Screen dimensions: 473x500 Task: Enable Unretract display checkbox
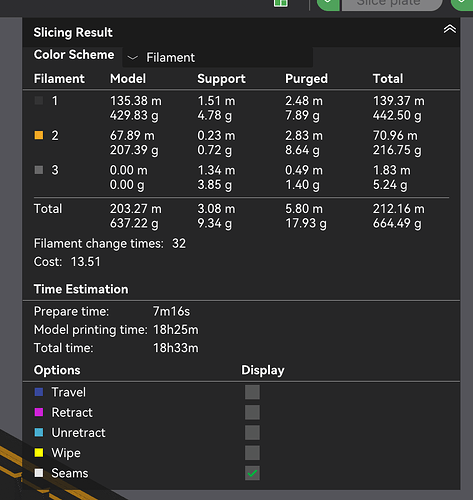tap(252, 433)
